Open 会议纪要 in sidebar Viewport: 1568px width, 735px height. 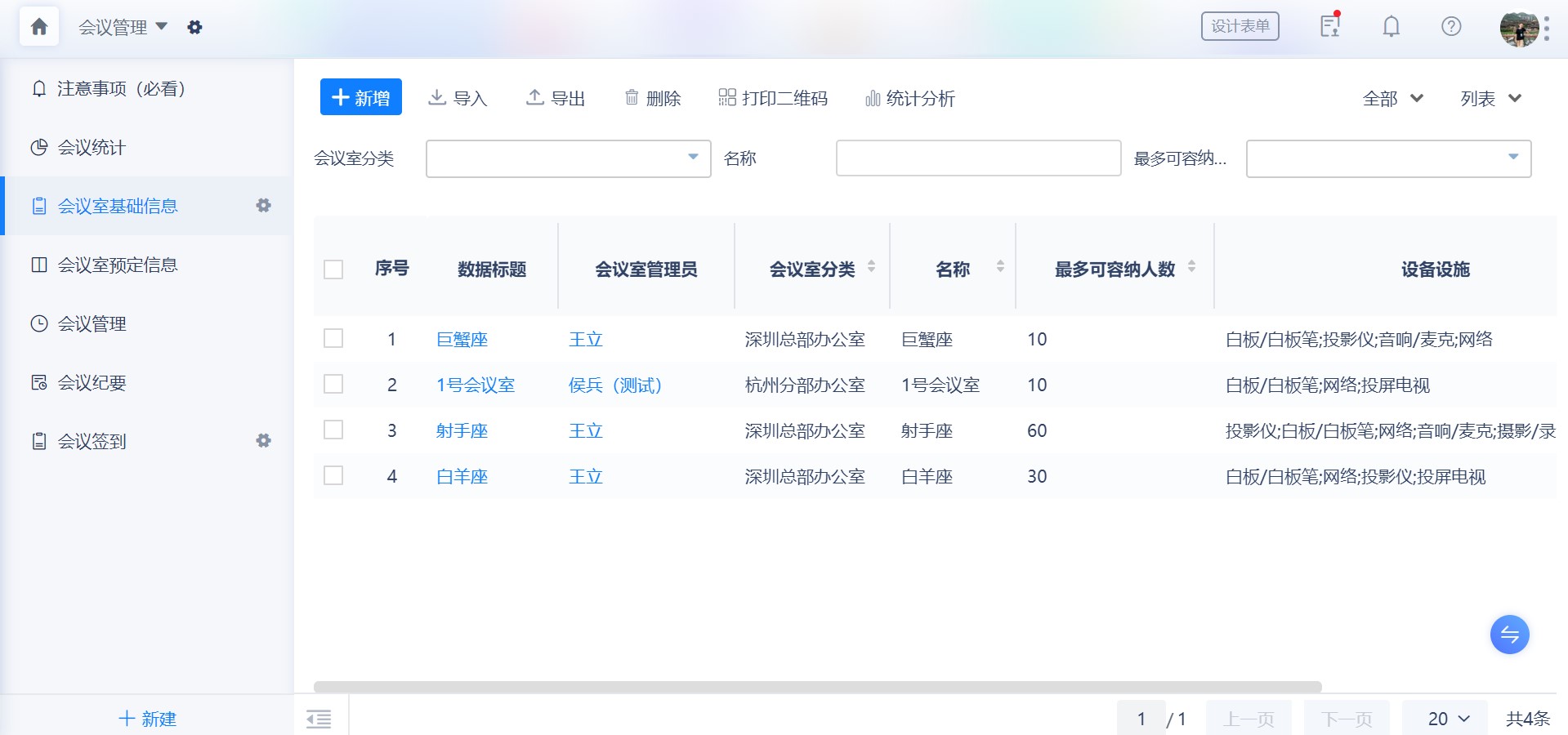click(147, 382)
